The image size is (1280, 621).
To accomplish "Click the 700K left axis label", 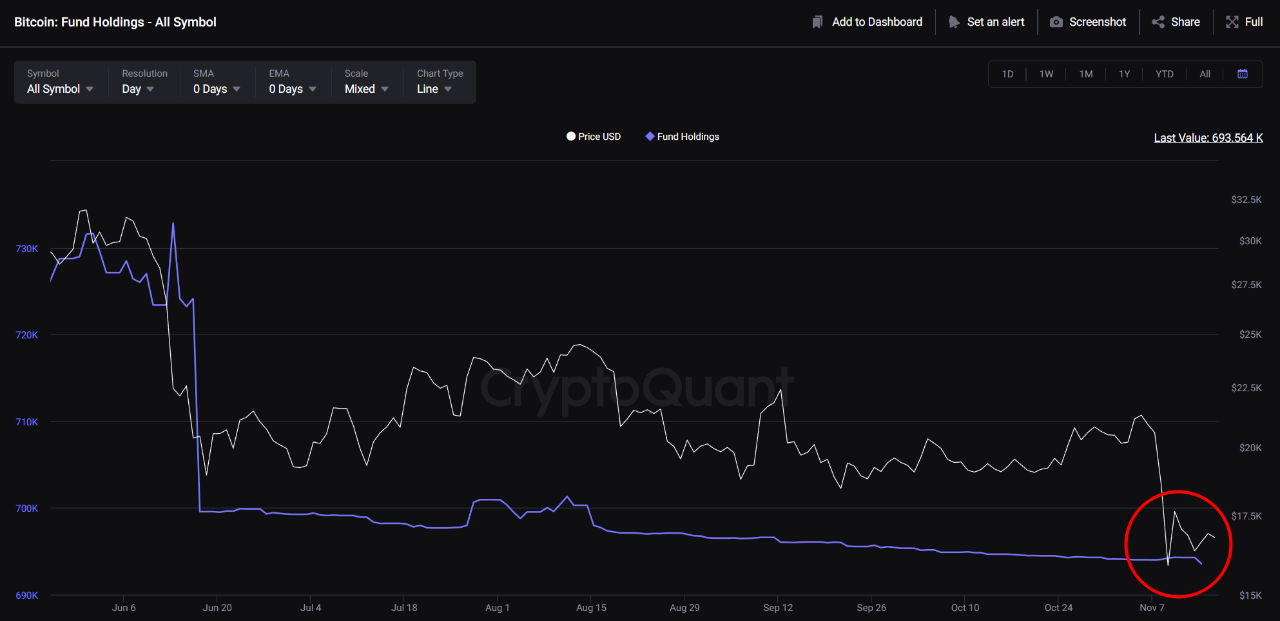I will tap(27, 509).
